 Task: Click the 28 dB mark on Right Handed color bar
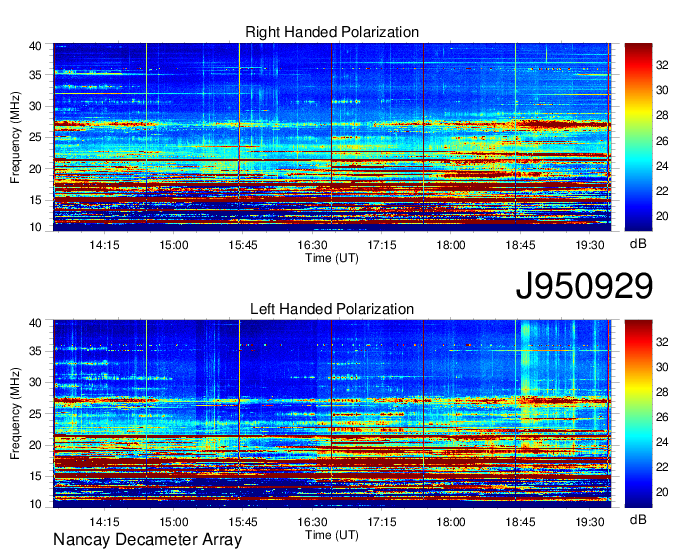pos(662,116)
